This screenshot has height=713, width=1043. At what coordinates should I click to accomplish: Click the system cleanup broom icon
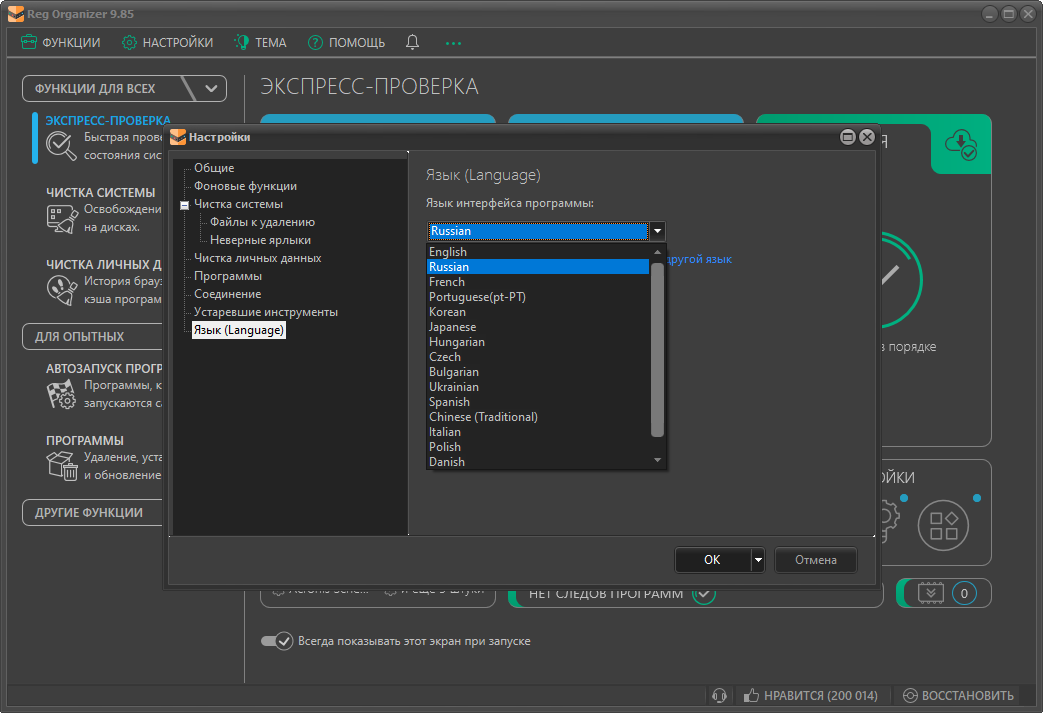click(x=62, y=219)
